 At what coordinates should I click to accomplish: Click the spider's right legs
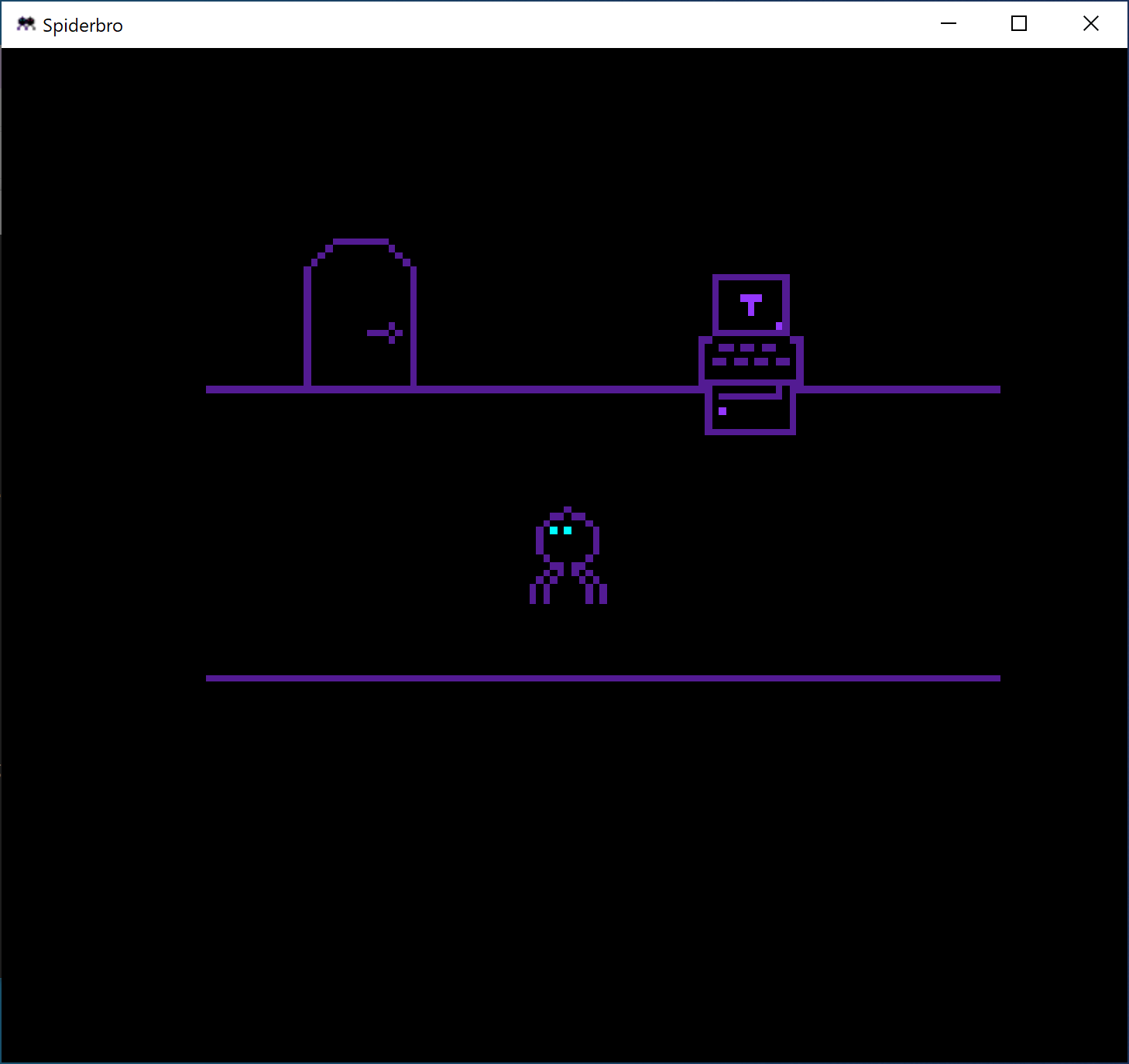[592, 585]
